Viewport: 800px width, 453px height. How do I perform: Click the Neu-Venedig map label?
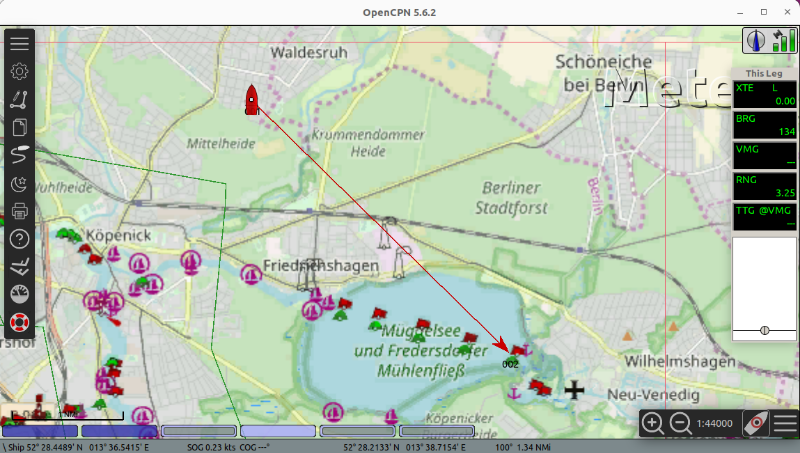(653, 394)
